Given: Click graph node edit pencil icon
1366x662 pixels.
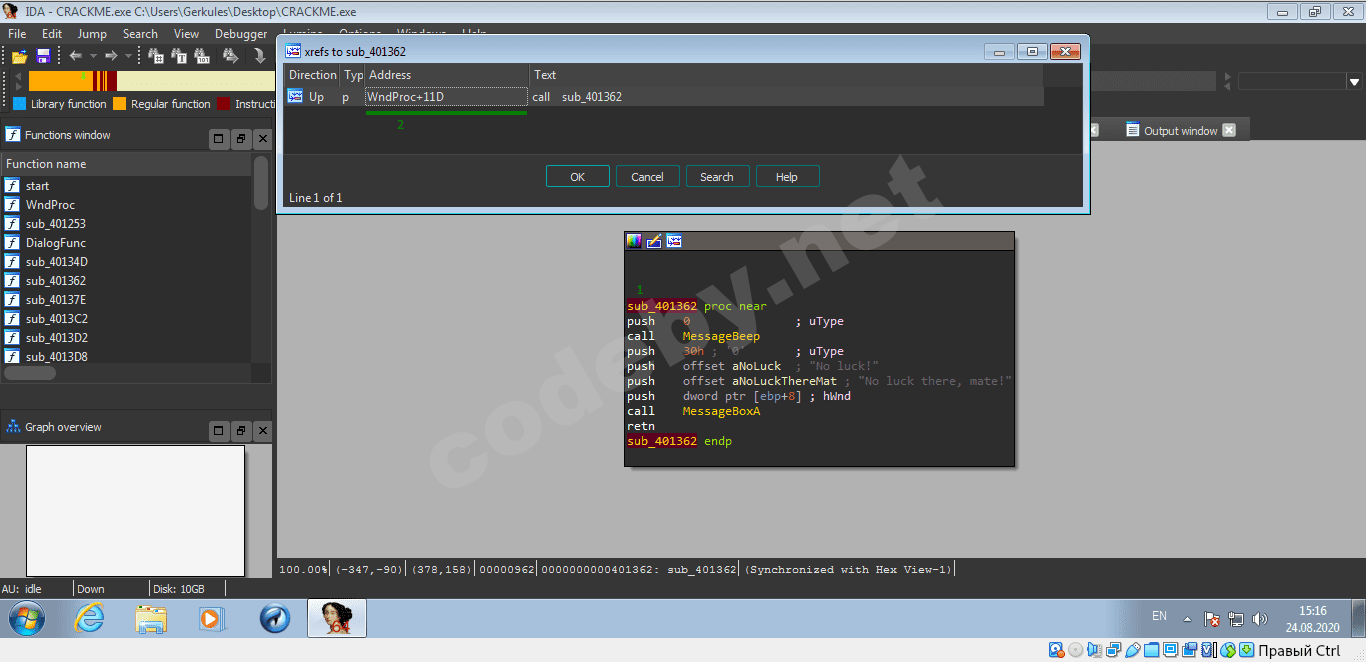Looking at the screenshot, I should point(654,241).
